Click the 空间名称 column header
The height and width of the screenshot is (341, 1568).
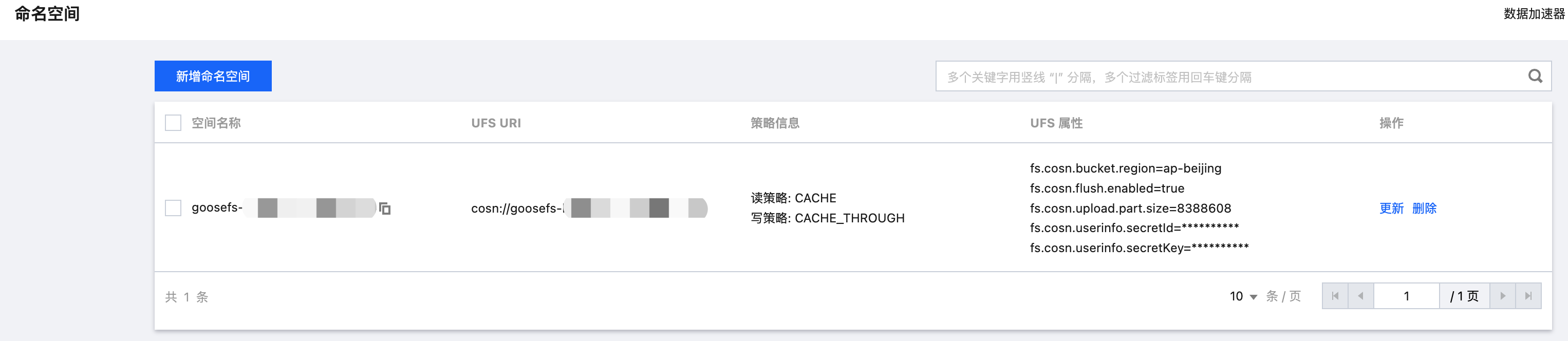(x=216, y=123)
